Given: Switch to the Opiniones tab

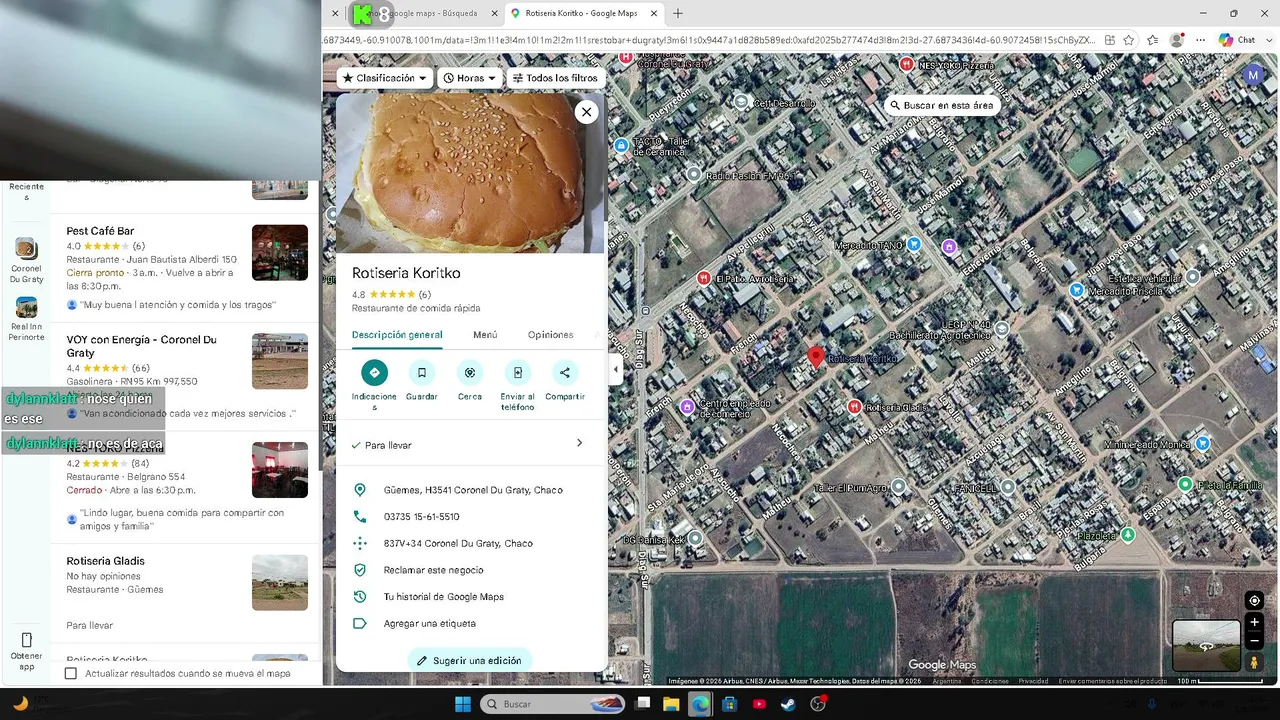Looking at the screenshot, I should click(x=550, y=335).
